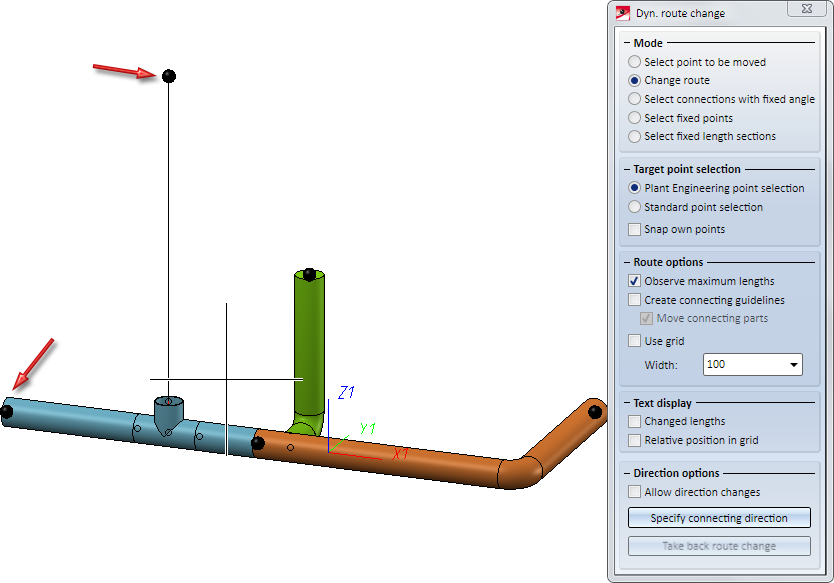
Task: Check Relative position in grid
Action: [x=634, y=440]
